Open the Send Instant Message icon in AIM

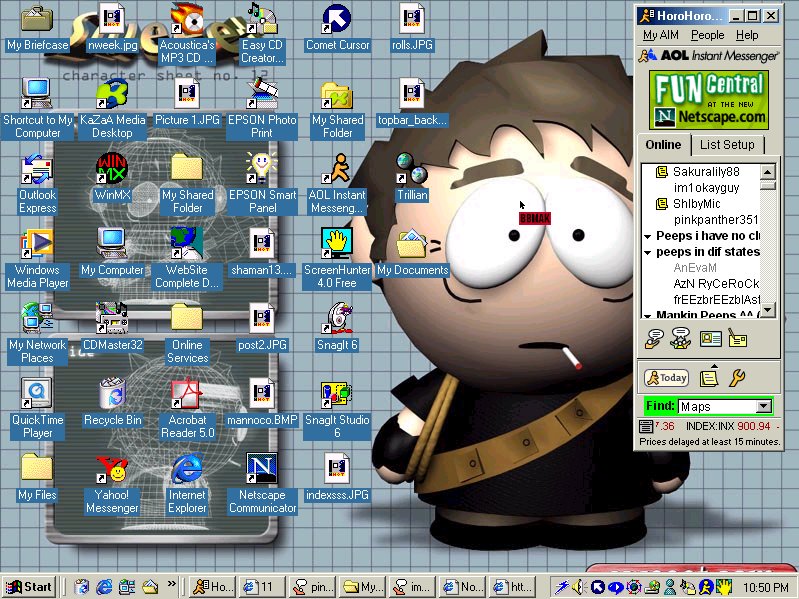coord(654,339)
